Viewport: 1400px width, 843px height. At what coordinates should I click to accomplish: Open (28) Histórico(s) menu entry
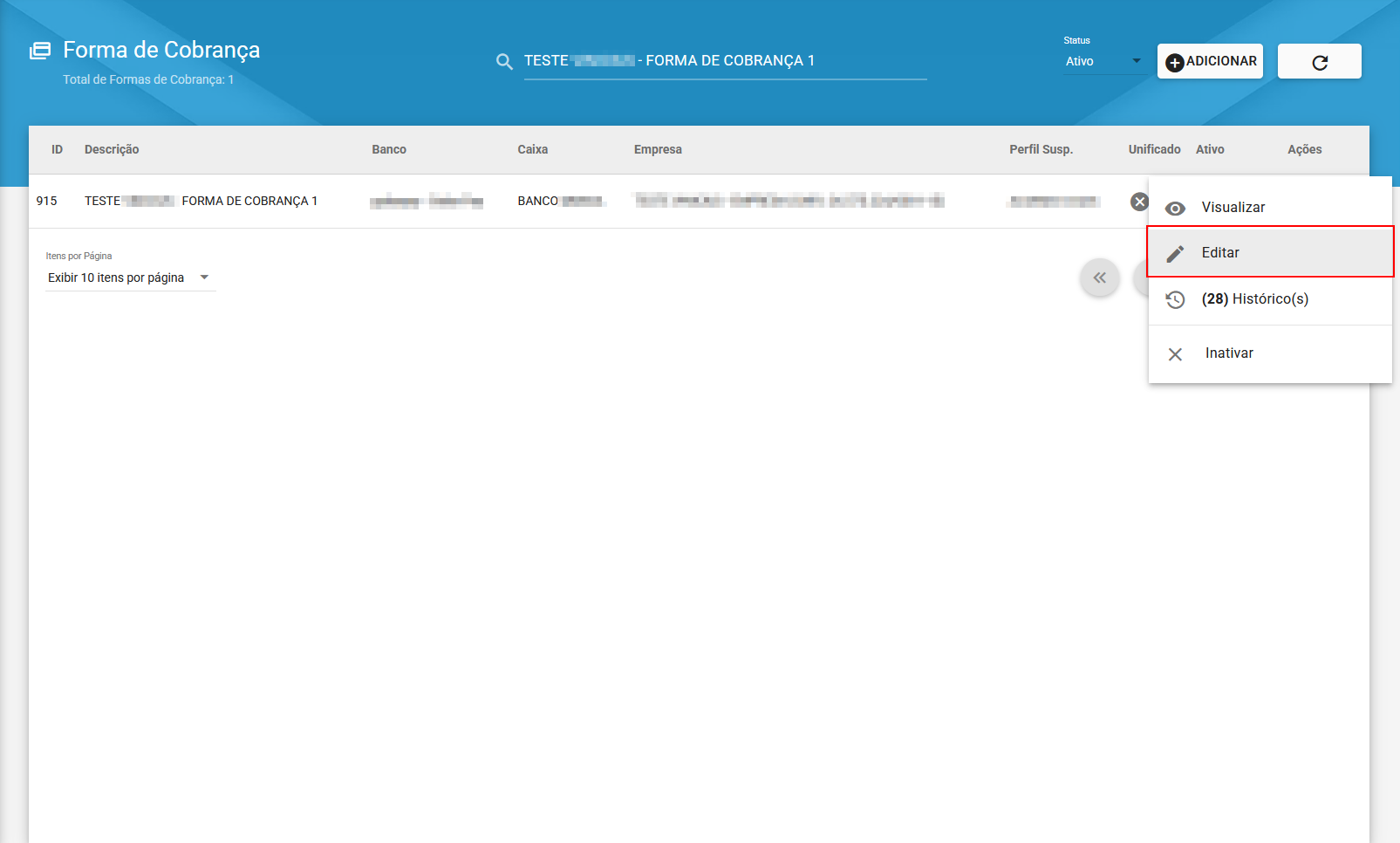point(1254,299)
